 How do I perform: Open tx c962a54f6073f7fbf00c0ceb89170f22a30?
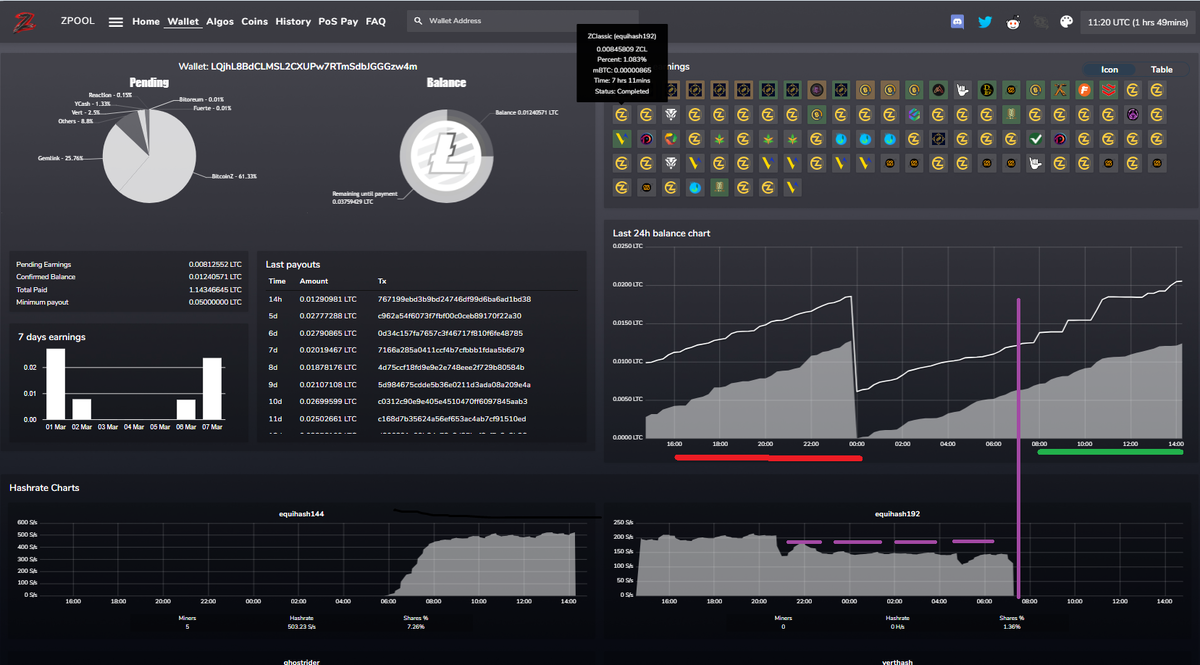(450, 316)
